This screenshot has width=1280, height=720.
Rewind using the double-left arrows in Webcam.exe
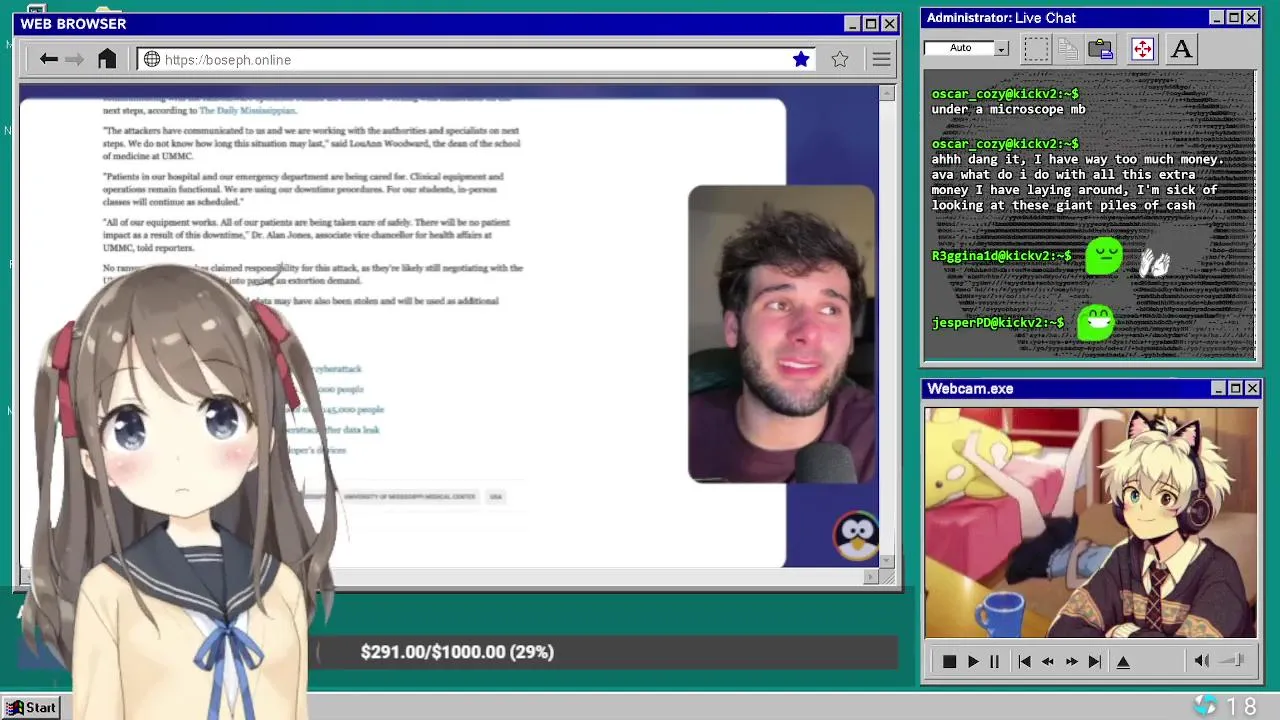(x=1048, y=662)
